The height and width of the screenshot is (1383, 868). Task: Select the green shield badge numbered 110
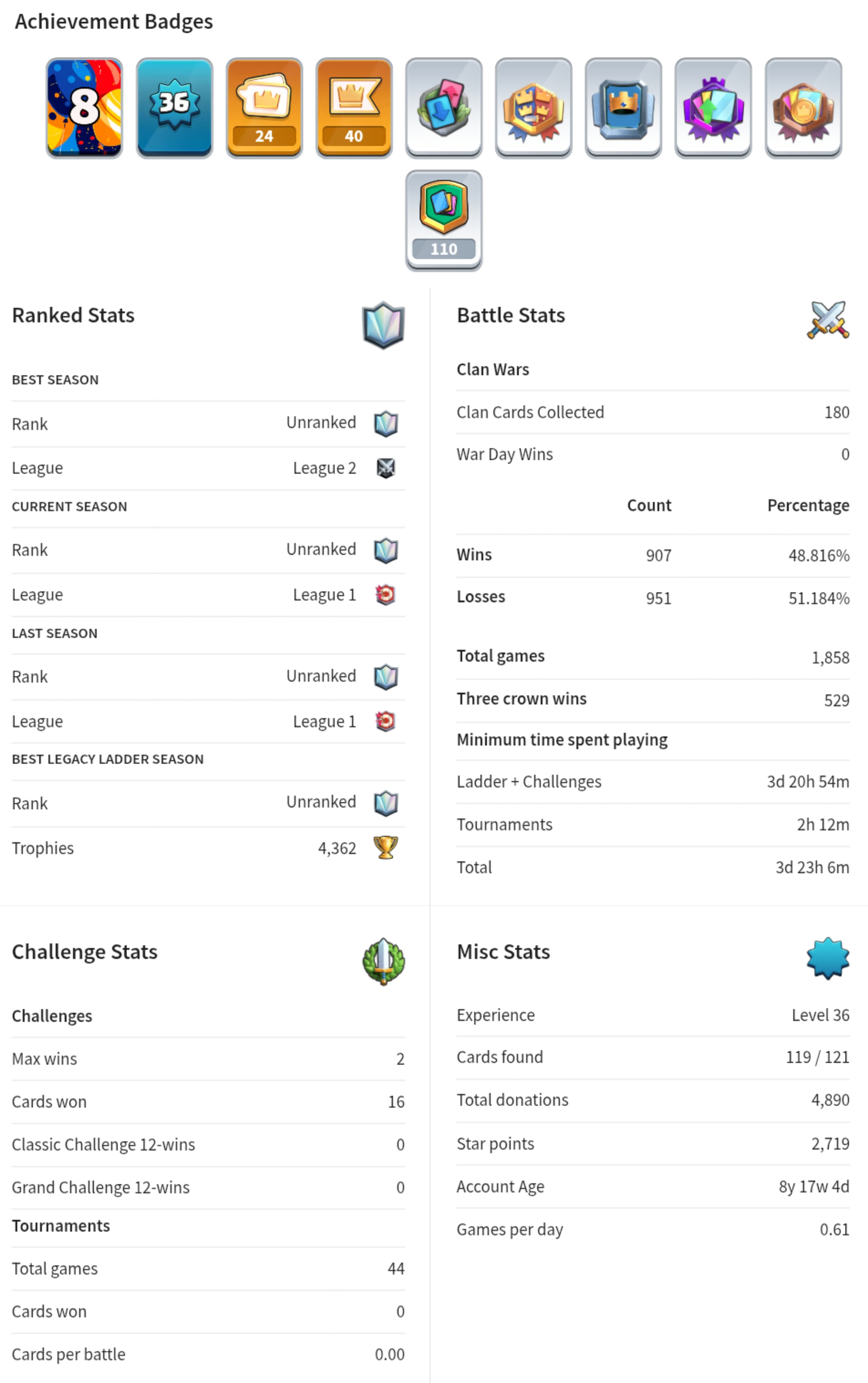[x=444, y=220]
